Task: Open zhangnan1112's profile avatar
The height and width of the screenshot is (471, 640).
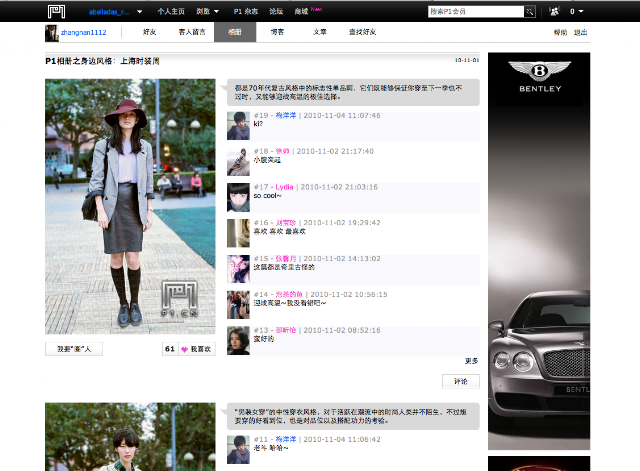Action: (52, 33)
